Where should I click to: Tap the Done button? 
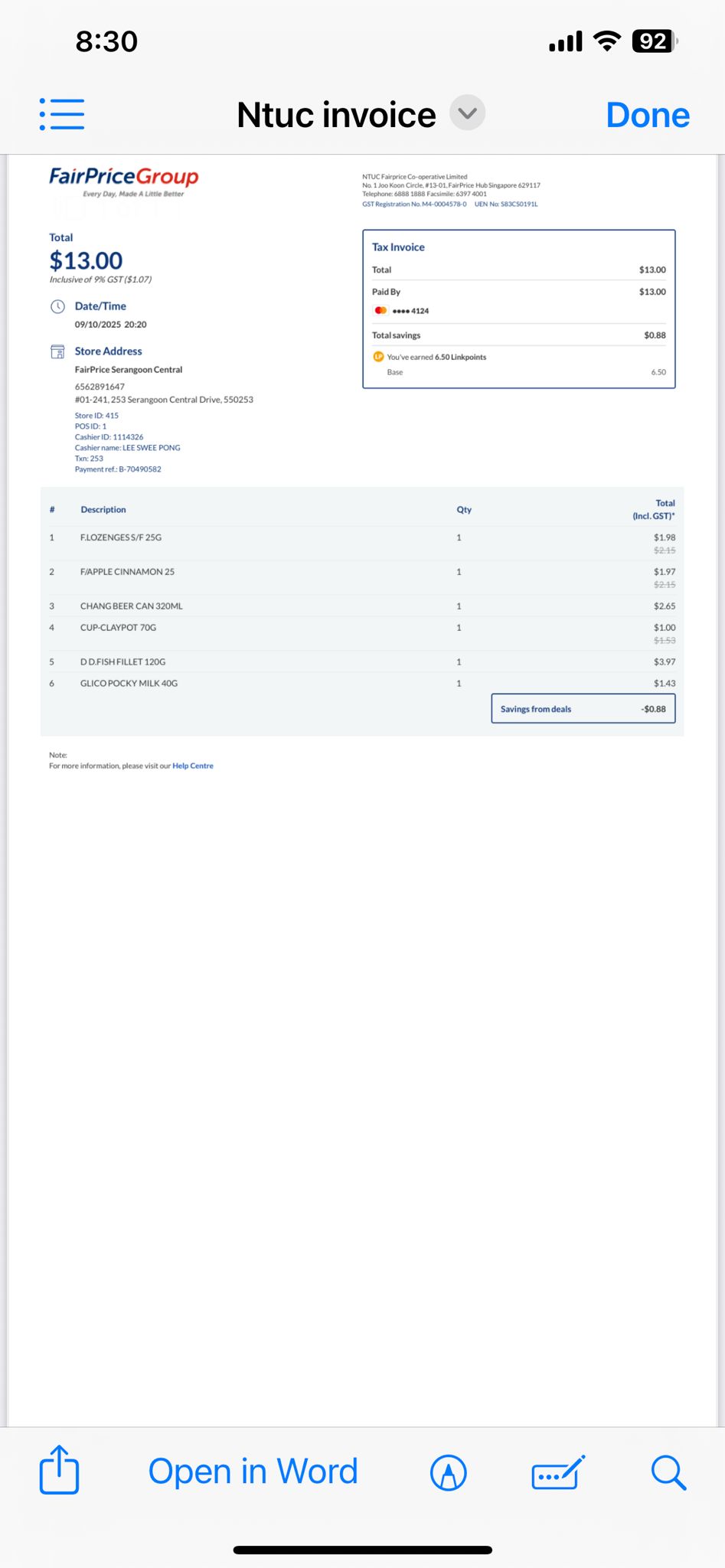pyautogui.click(x=648, y=115)
